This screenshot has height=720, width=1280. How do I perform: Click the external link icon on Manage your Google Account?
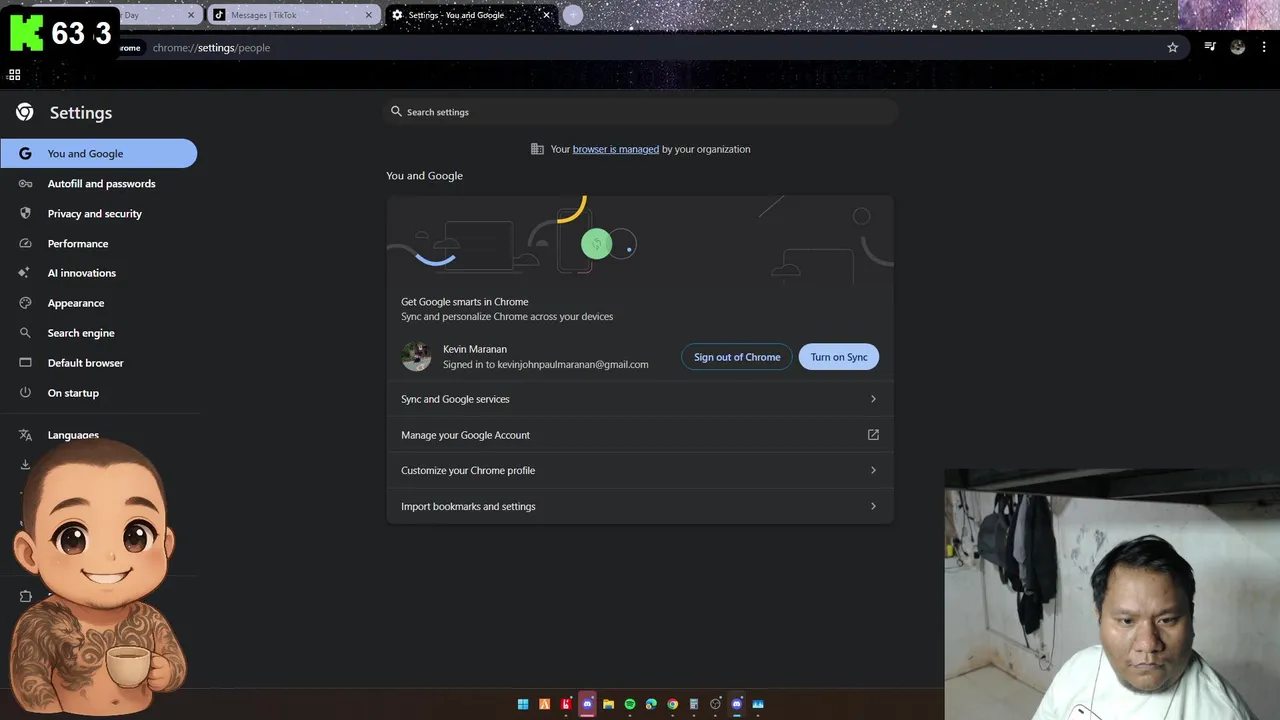pyautogui.click(x=873, y=435)
